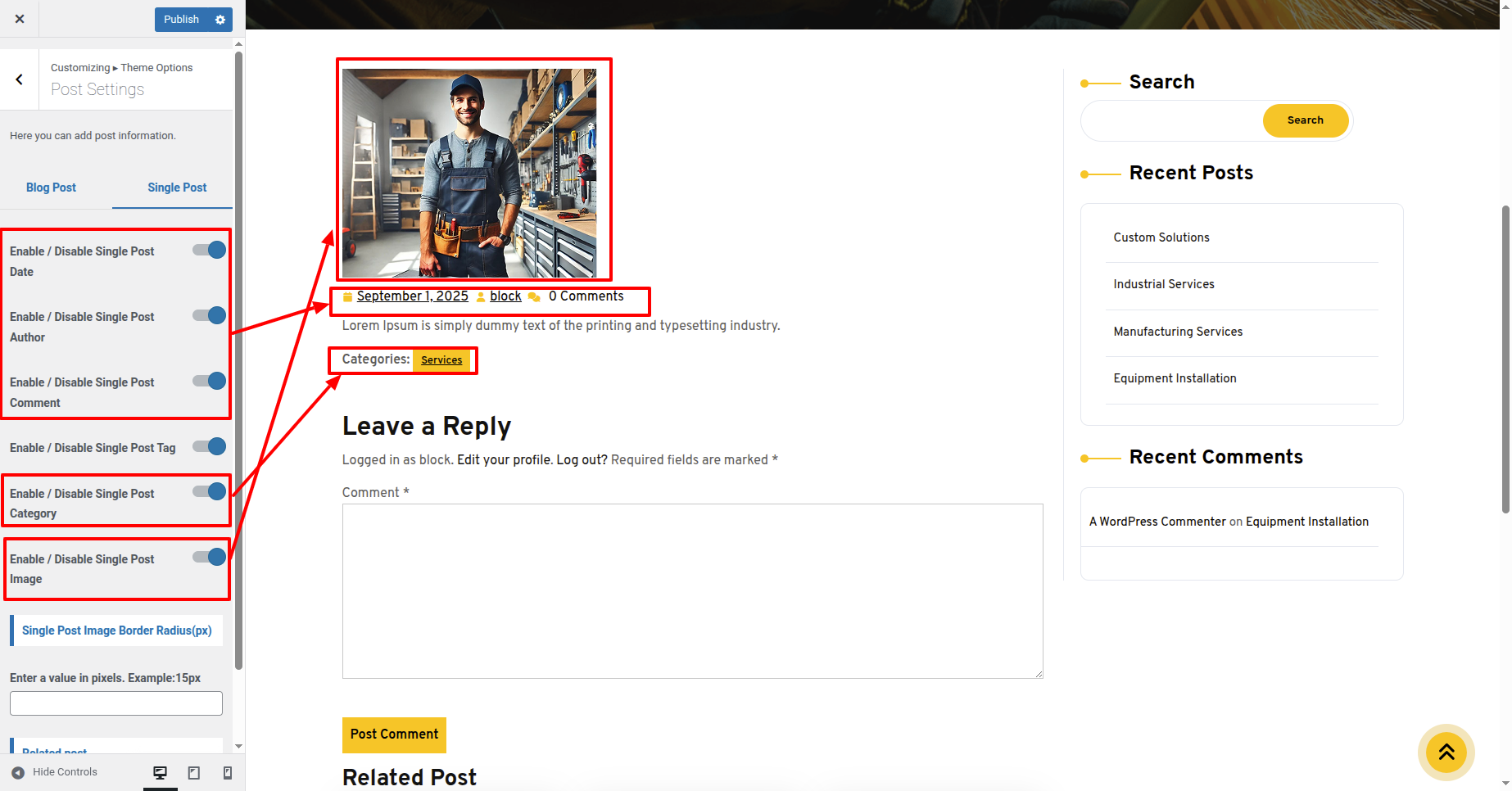Viewport: 1512px width, 791px height.
Task: Switch to tablet preview device icon
Action: point(194,772)
